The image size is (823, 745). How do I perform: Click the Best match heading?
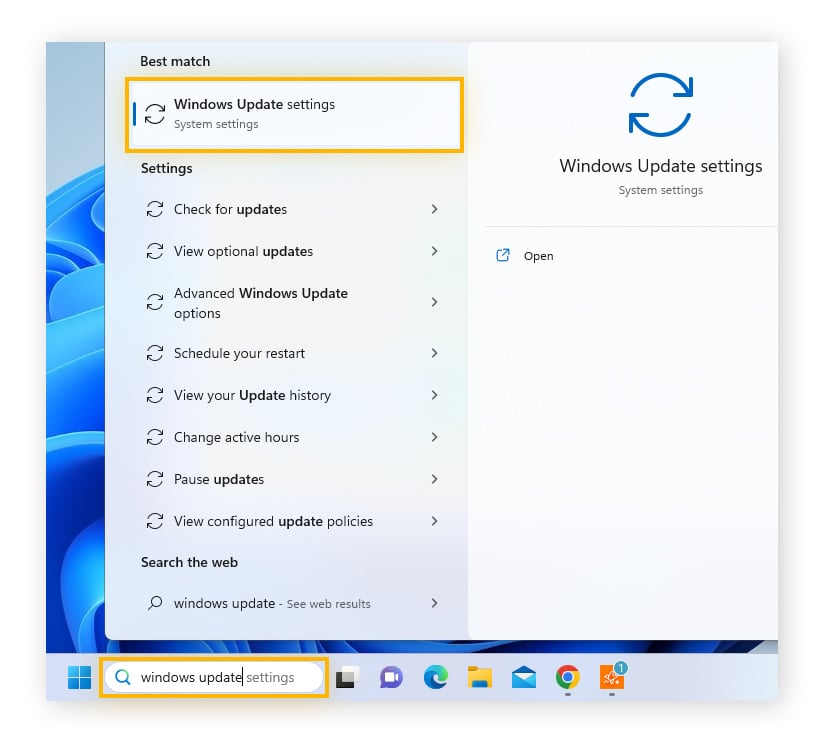(175, 61)
